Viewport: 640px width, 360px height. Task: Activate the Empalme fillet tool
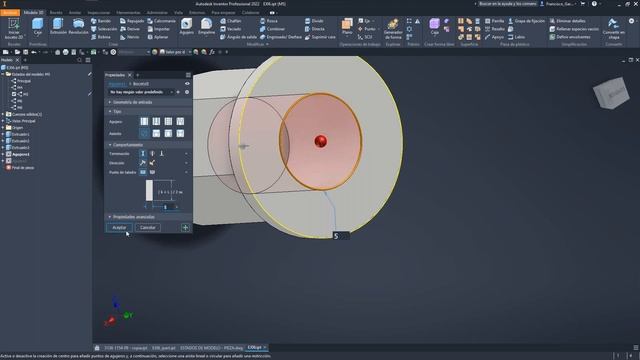(207, 27)
